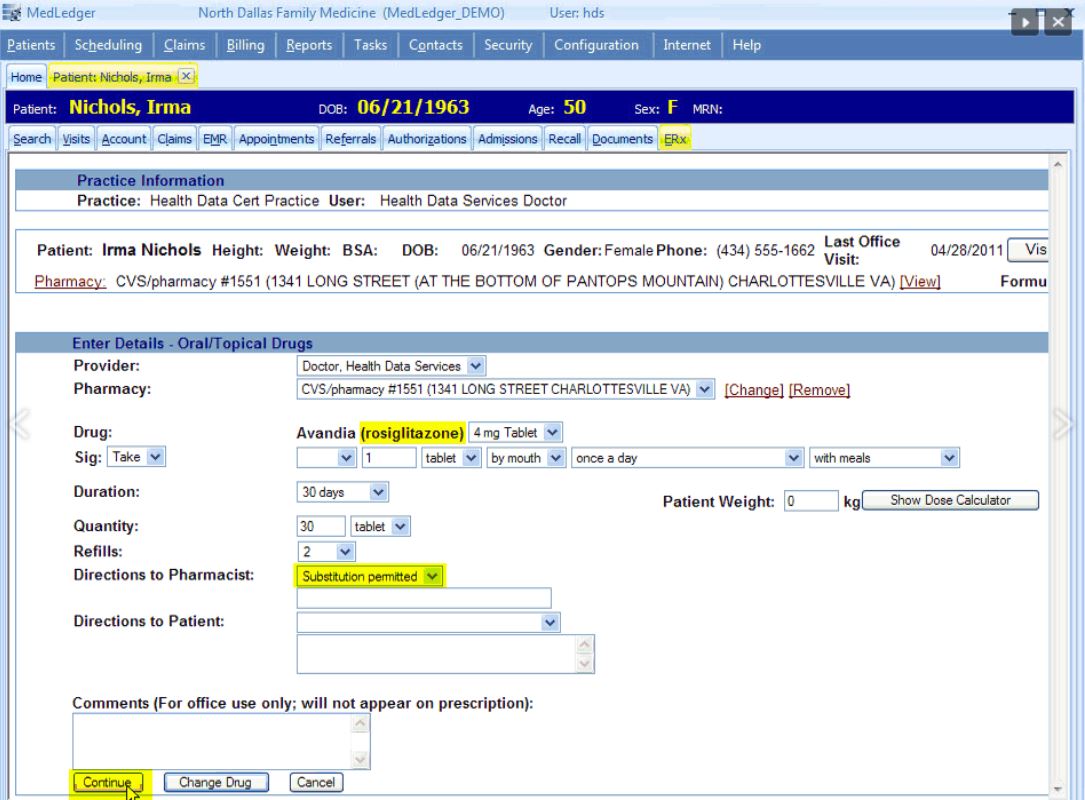
Task: Click the left navigation chevron at screen edge
Action: tap(21, 424)
